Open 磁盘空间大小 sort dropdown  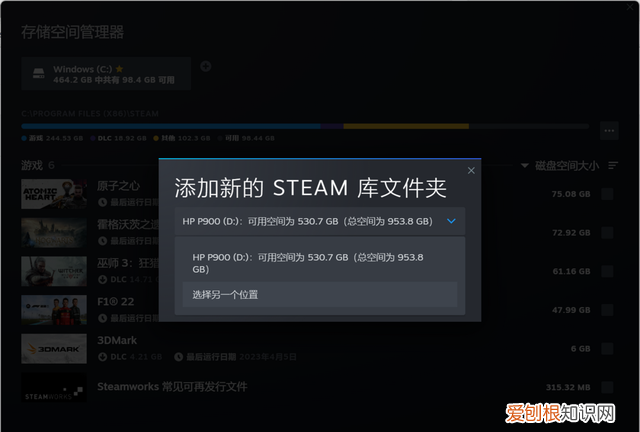pos(560,165)
